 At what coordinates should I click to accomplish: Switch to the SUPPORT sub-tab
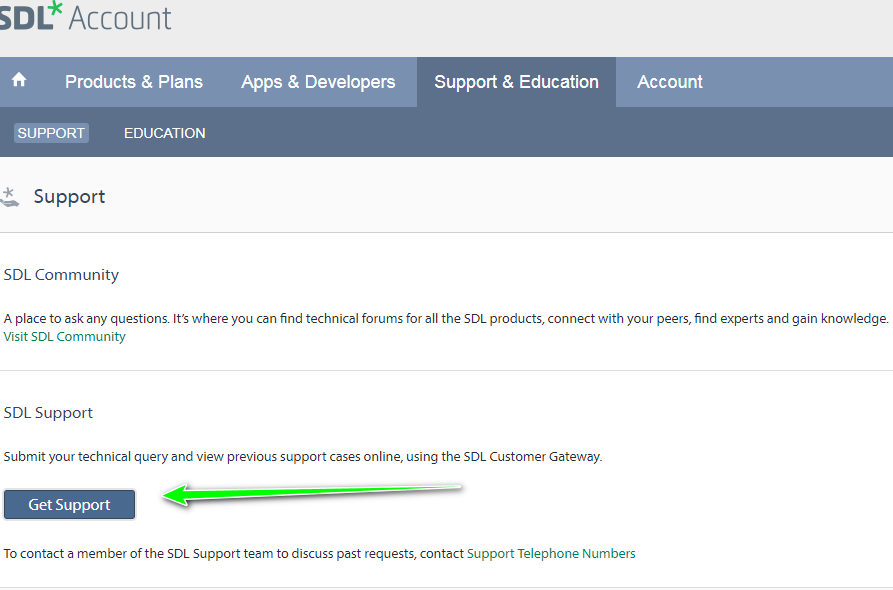coord(51,133)
